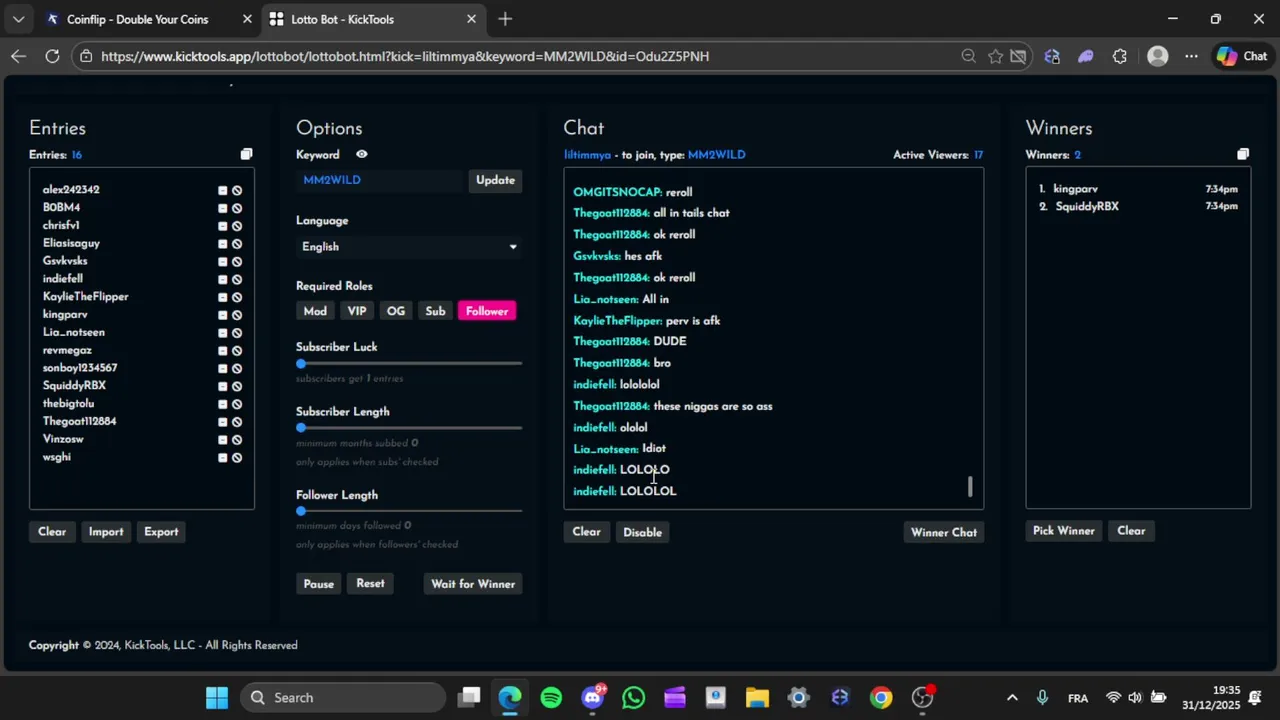This screenshot has width=1280, height=720.
Task: Remove kingparv entry with square icon
Action: point(223,315)
